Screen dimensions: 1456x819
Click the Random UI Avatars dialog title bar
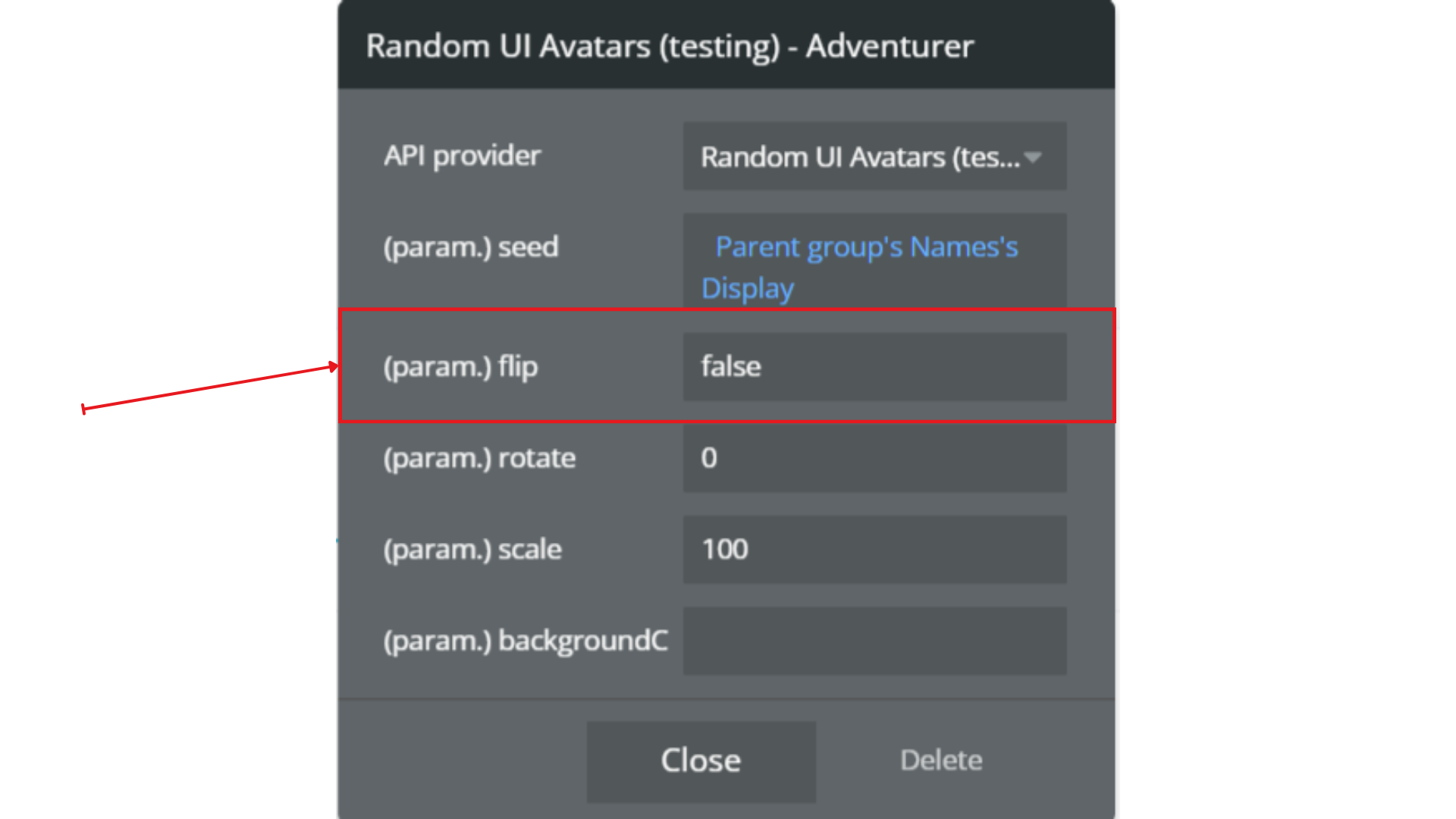pyautogui.click(x=726, y=45)
